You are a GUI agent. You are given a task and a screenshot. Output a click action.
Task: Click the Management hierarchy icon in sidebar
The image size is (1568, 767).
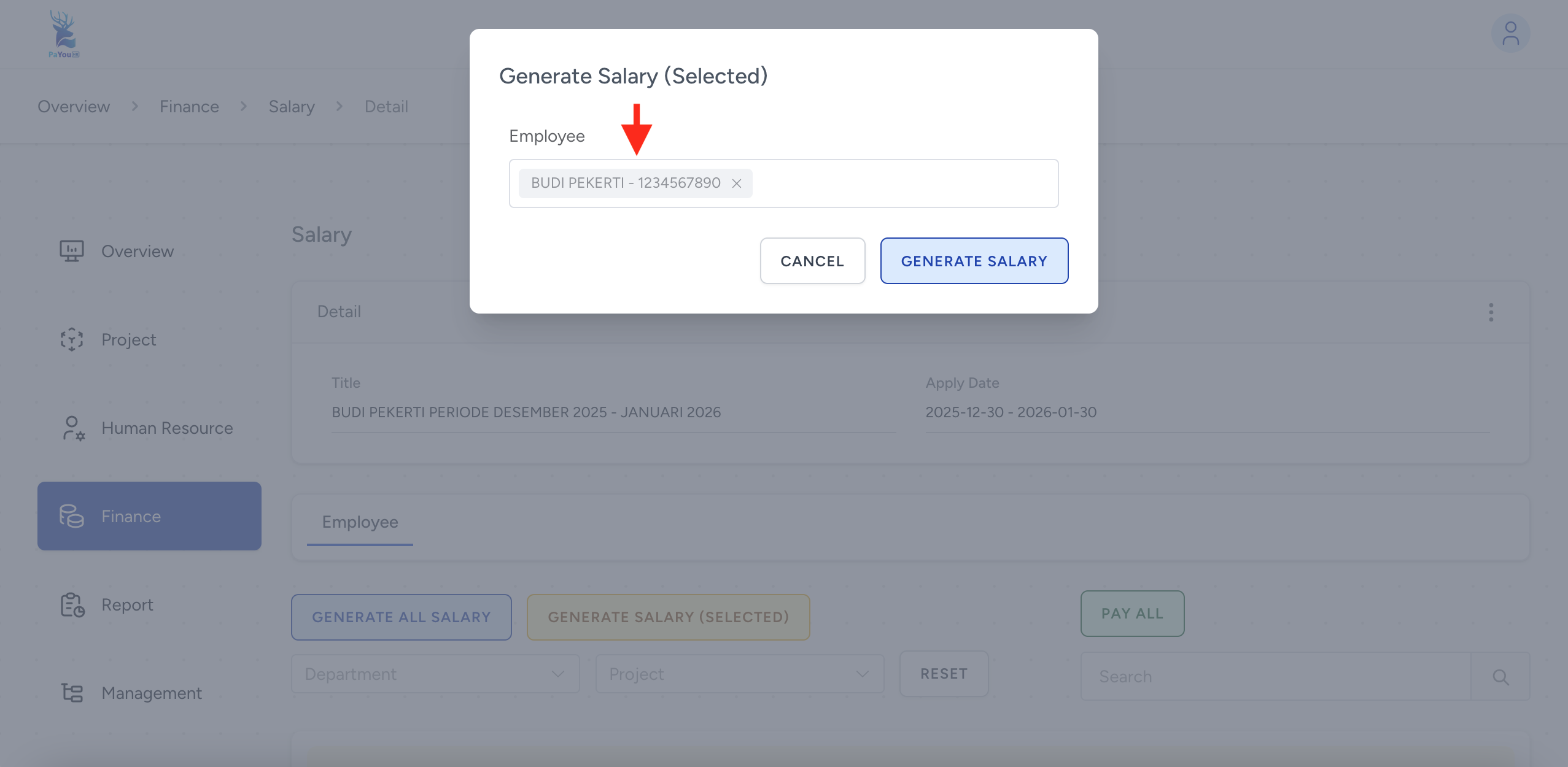(72, 693)
